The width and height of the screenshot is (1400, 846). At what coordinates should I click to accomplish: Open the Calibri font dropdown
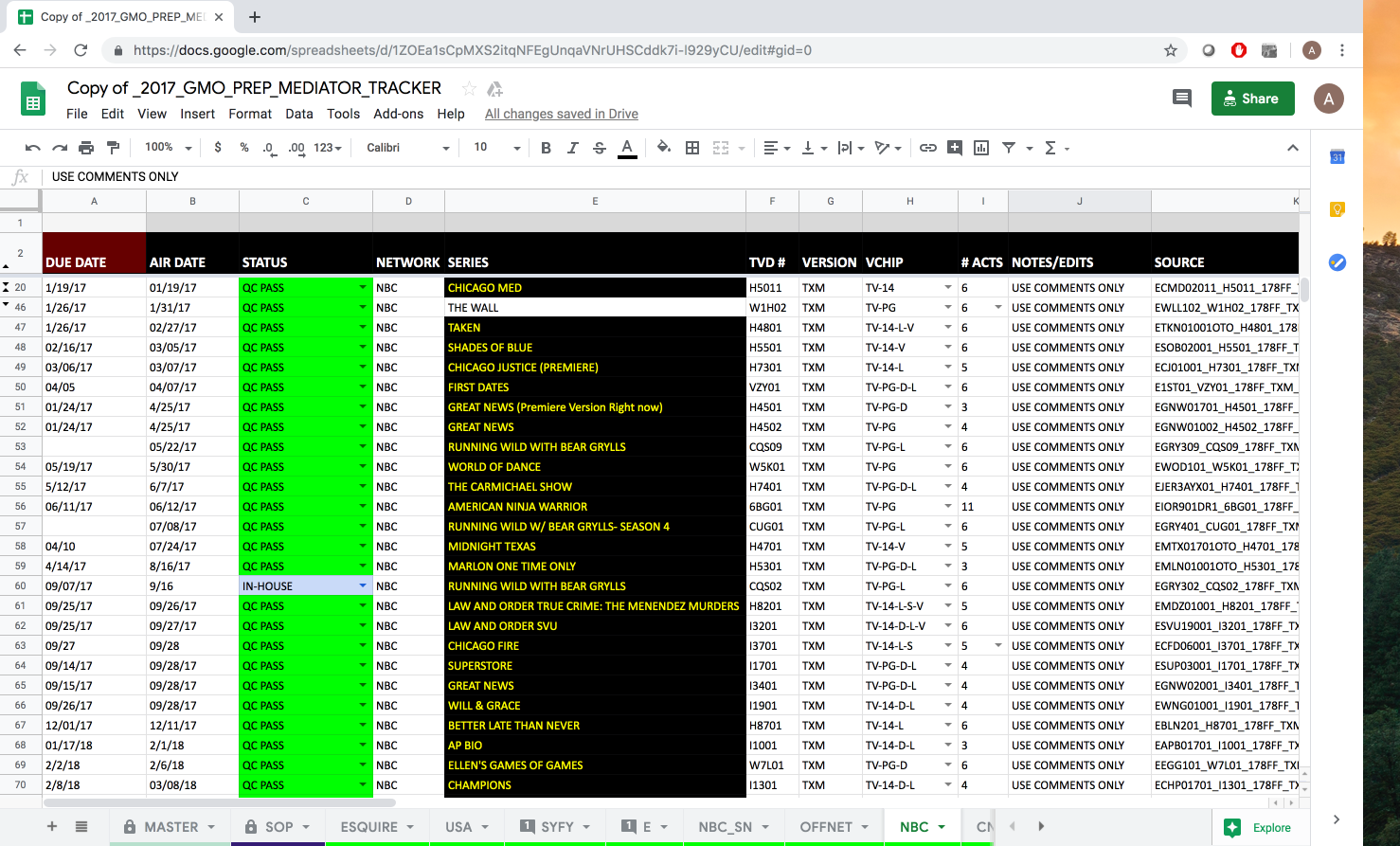(407, 148)
